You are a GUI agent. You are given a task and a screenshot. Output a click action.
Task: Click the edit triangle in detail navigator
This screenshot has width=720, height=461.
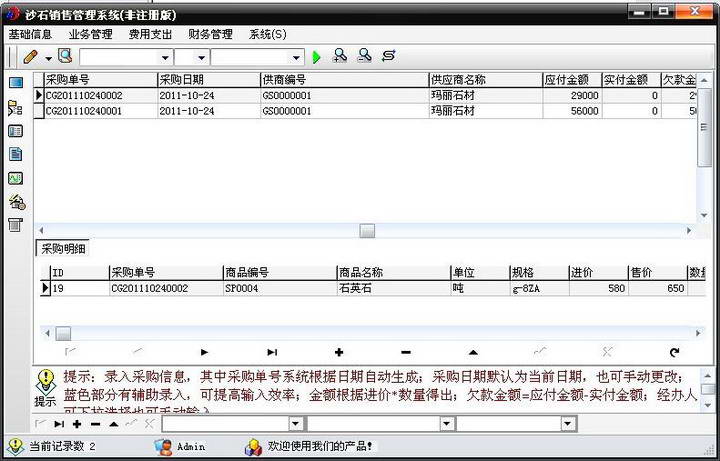point(473,352)
